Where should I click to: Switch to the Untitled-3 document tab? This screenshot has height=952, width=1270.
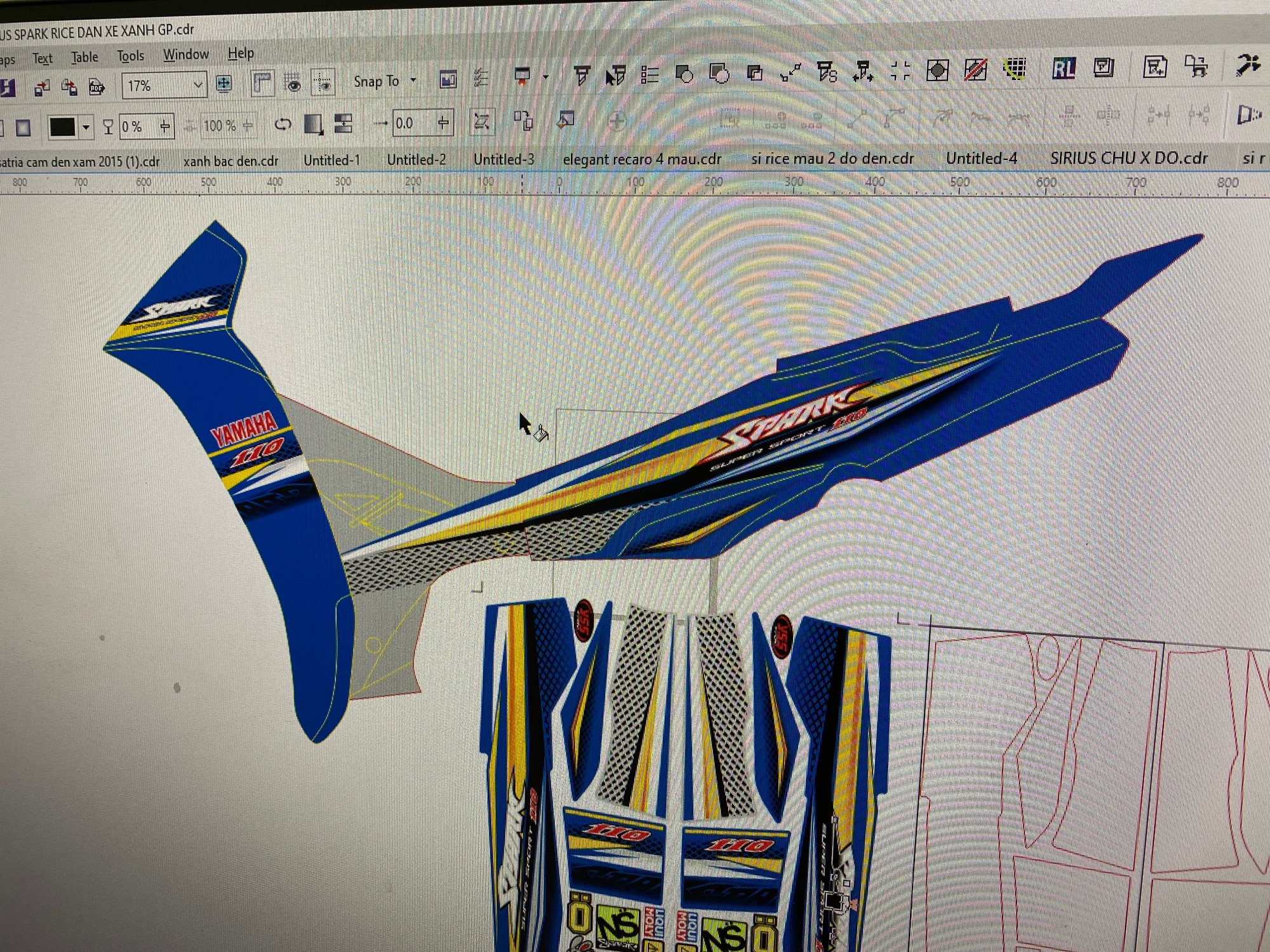[504, 159]
